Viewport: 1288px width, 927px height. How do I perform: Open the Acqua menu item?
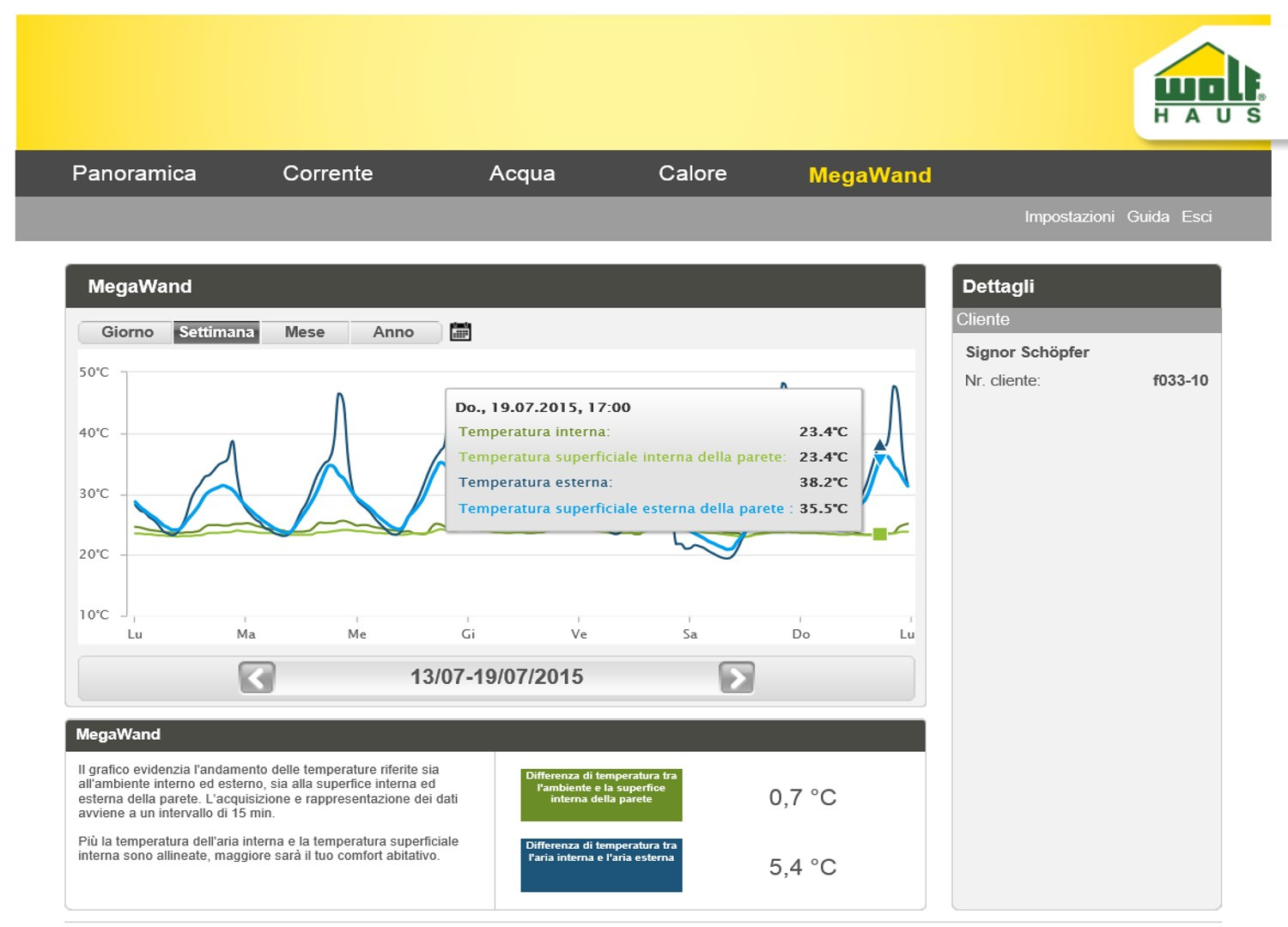(x=522, y=173)
